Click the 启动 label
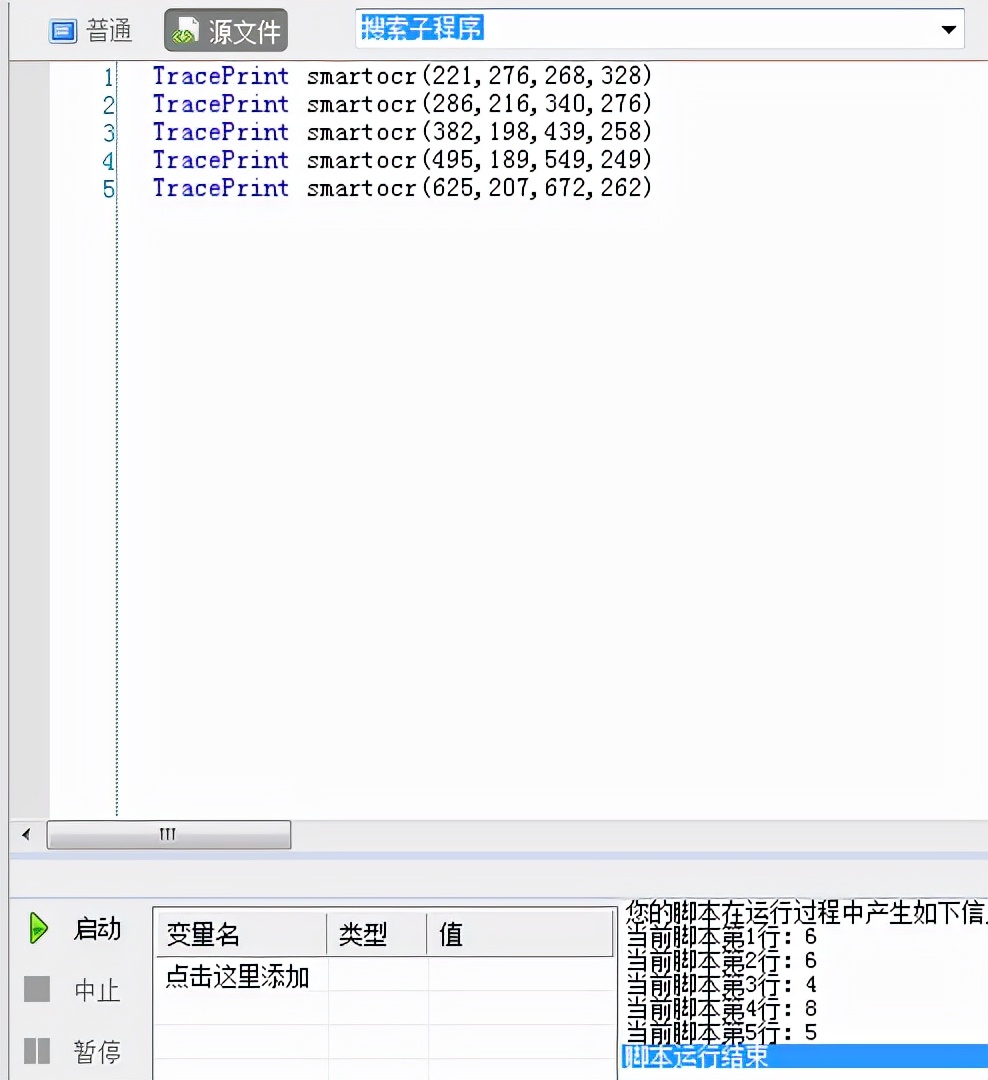 (x=97, y=928)
